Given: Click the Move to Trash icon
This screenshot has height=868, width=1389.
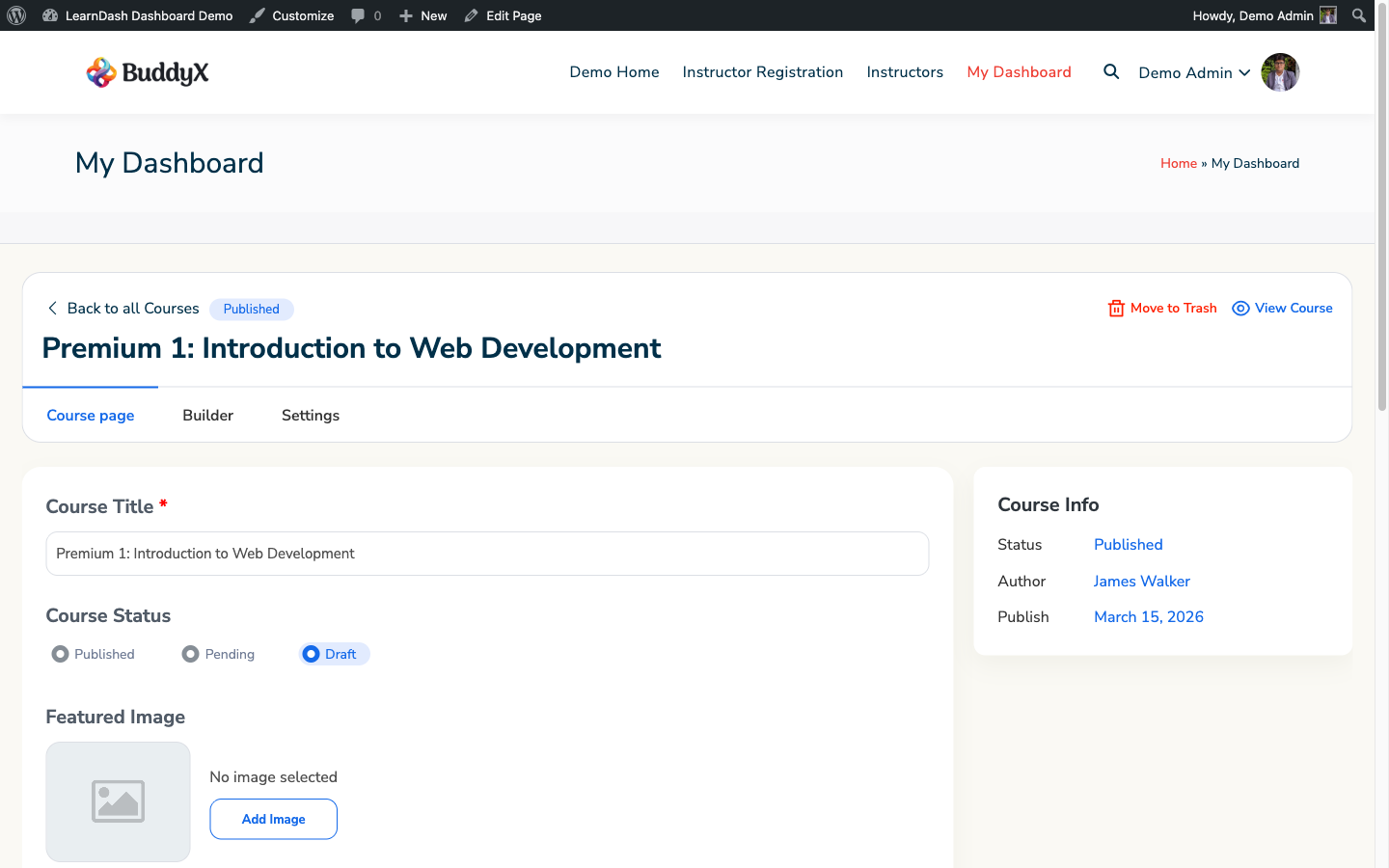Looking at the screenshot, I should pyautogui.click(x=1116, y=309).
